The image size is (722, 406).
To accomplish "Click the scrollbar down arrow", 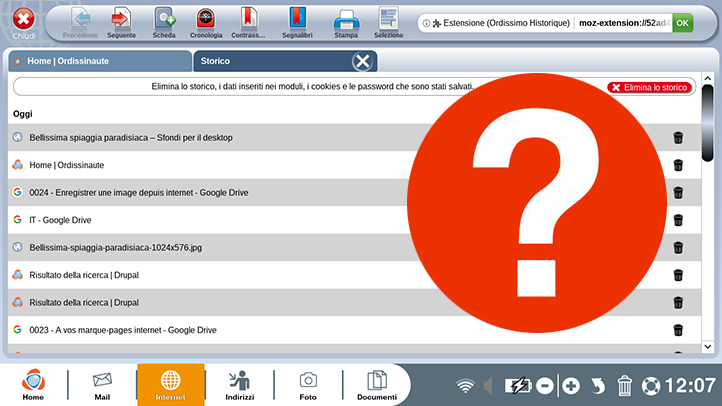I will (708, 347).
